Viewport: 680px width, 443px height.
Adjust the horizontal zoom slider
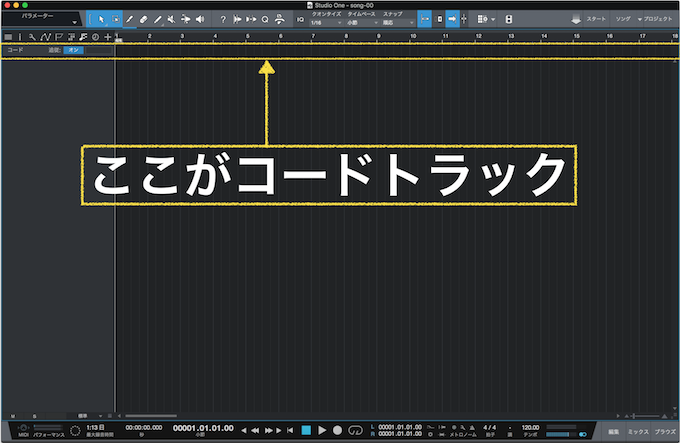[x=646, y=416]
